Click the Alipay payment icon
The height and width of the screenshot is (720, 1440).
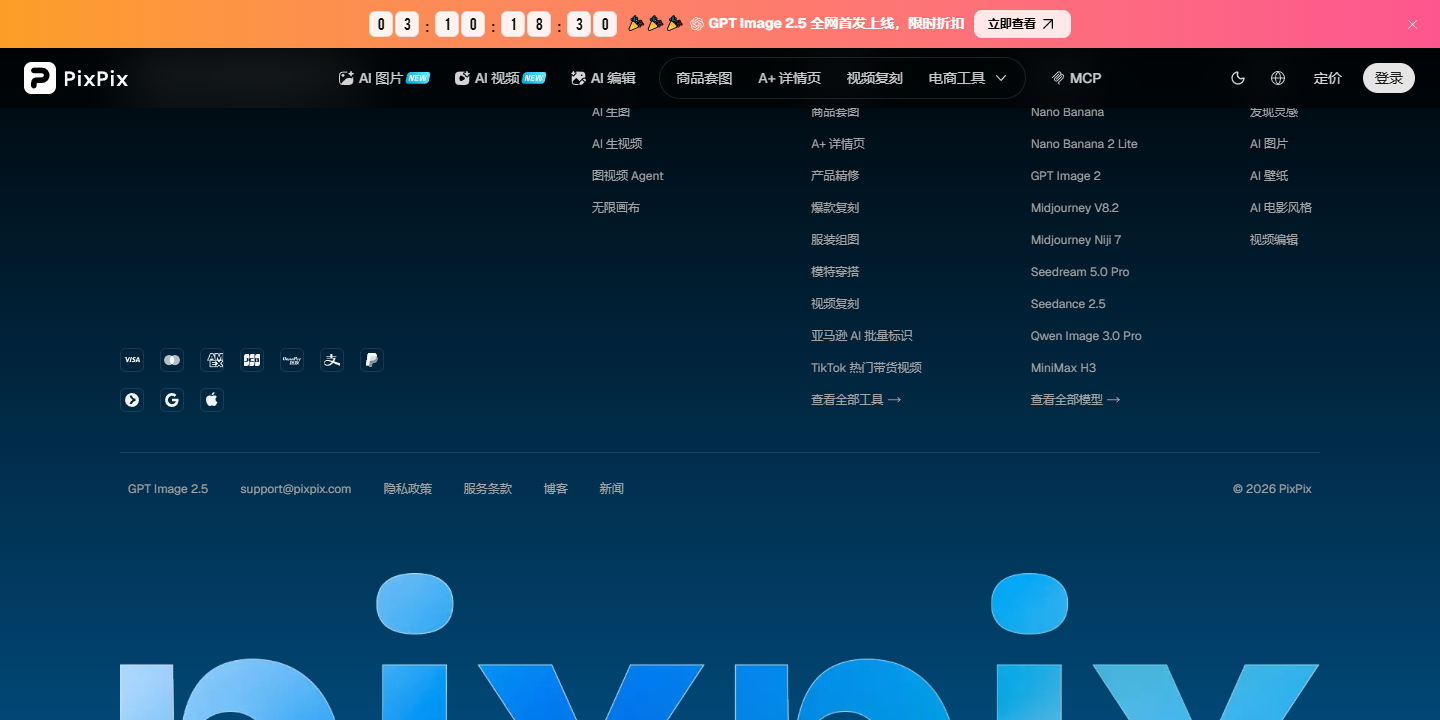tap(332, 360)
